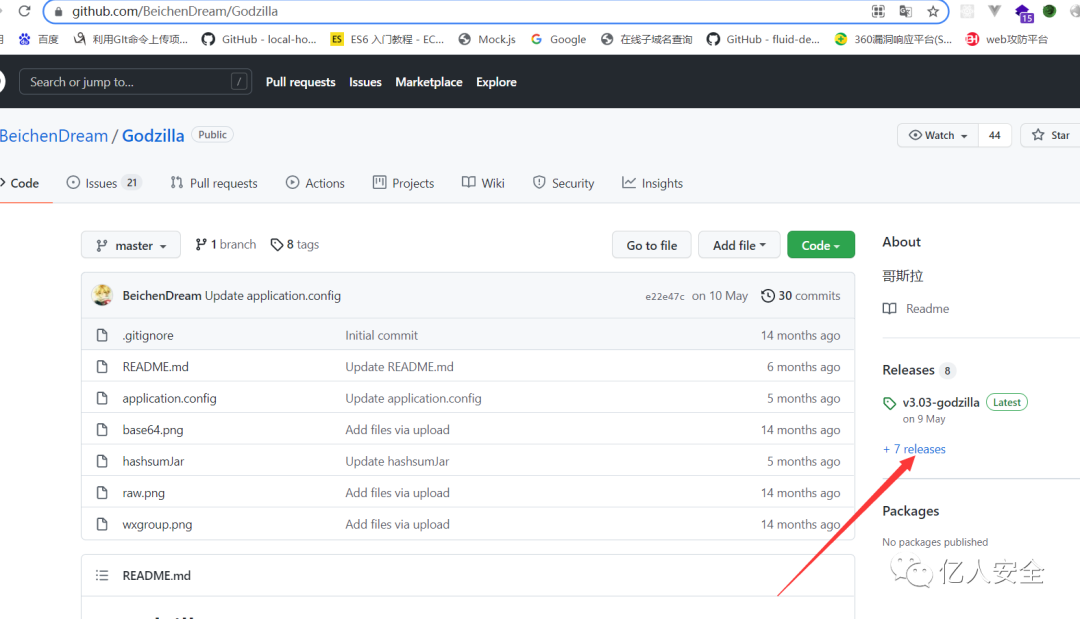Open Issues in the top navigation
The width and height of the screenshot is (1080, 619).
pyautogui.click(x=365, y=82)
